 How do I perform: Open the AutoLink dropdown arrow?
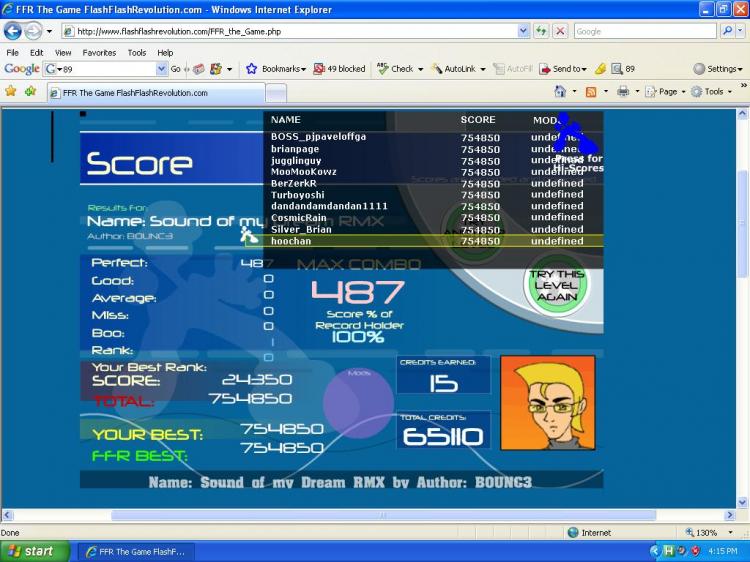click(x=483, y=69)
